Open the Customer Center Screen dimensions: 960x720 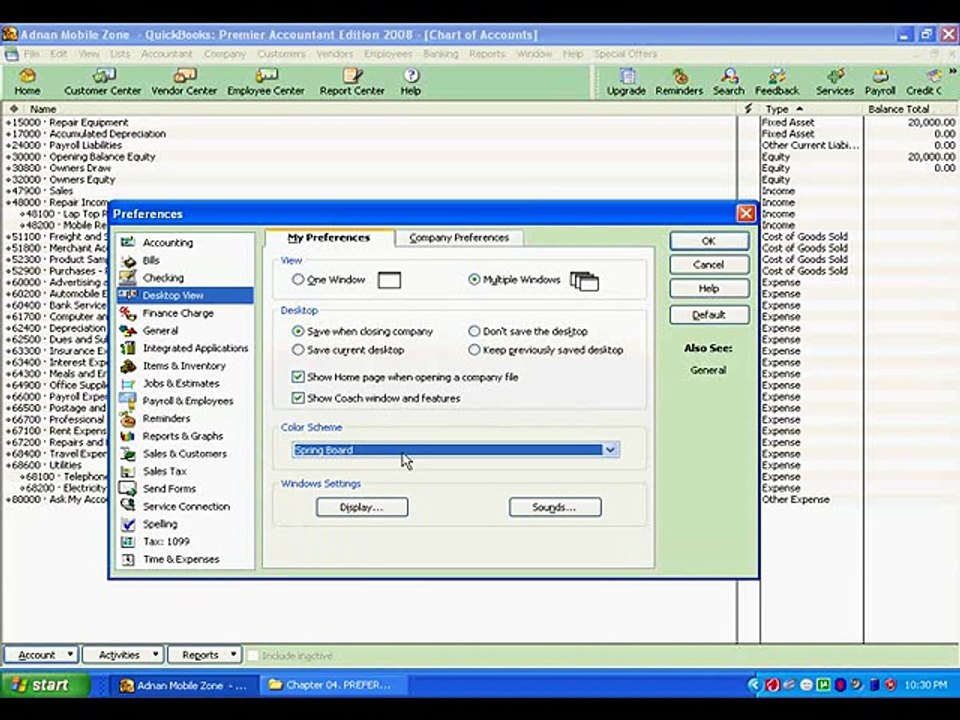pos(102,82)
